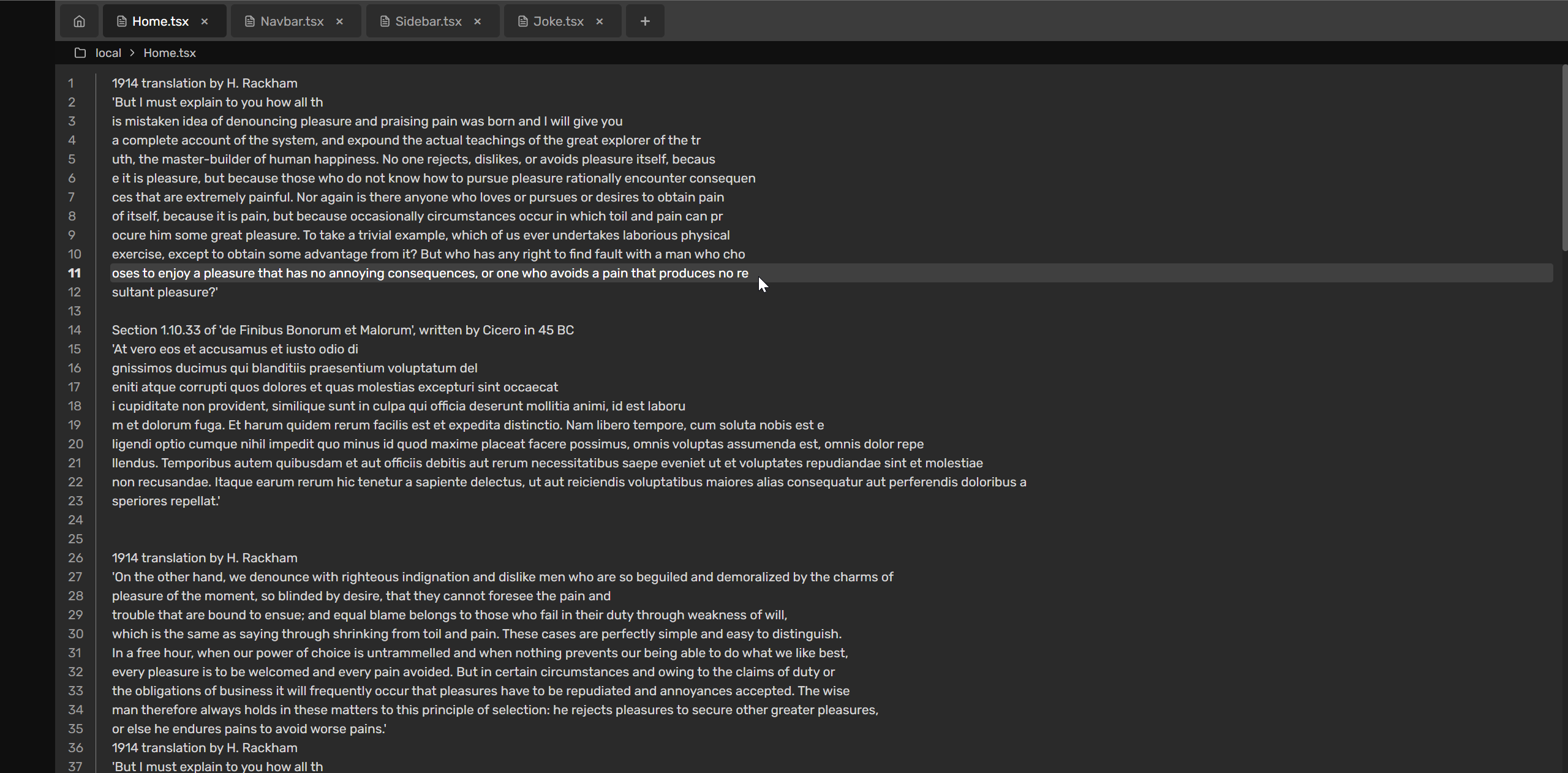This screenshot has height=773, width=1568.
Task: Click line number 14 in gutter
Action: click(74, 330)
